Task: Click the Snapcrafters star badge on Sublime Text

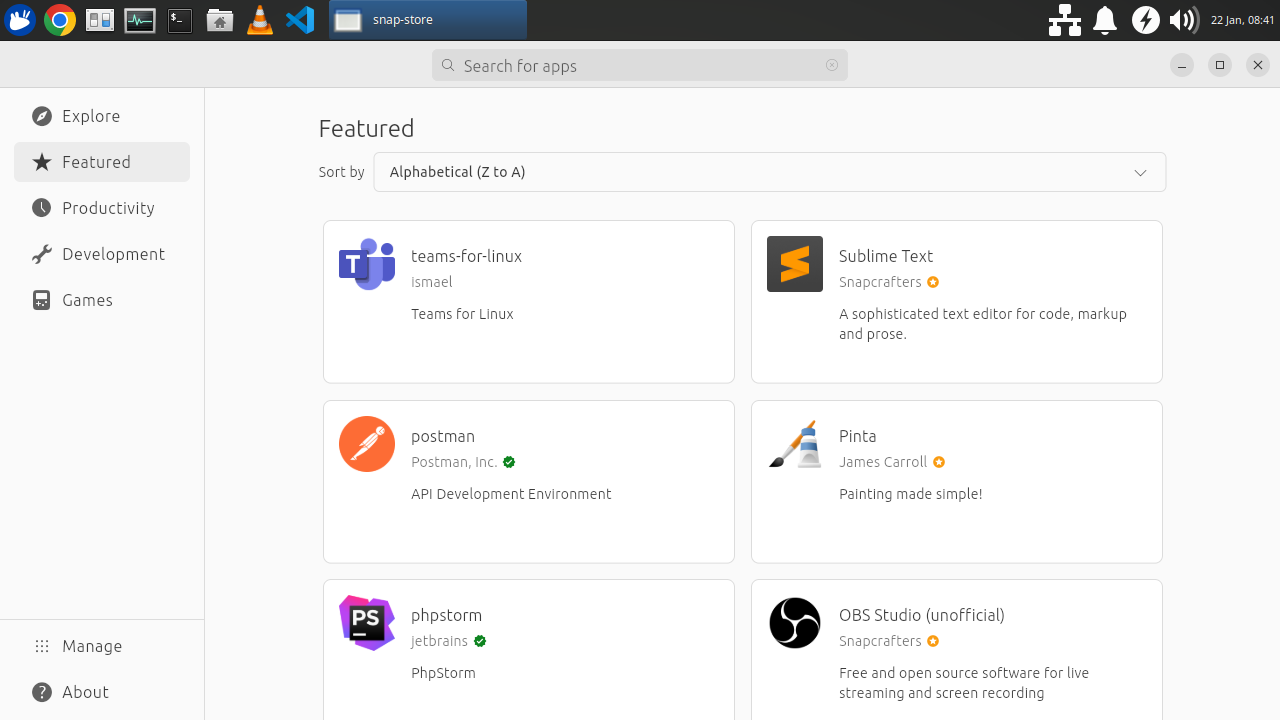Action: click(933, 282)
